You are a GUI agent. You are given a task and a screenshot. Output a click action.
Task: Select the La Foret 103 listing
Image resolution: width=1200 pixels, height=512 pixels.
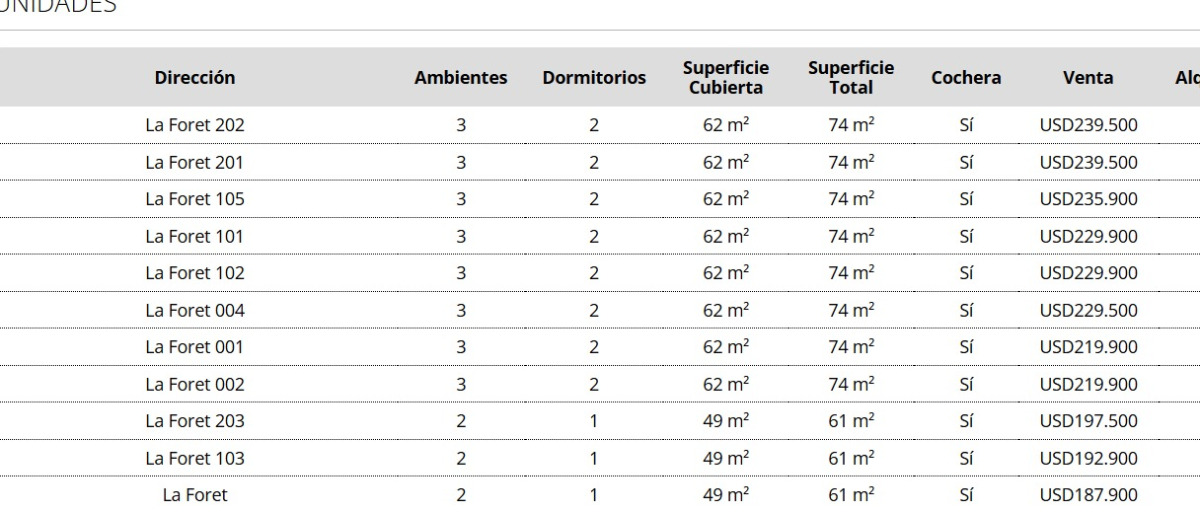[x=195, y=459]
